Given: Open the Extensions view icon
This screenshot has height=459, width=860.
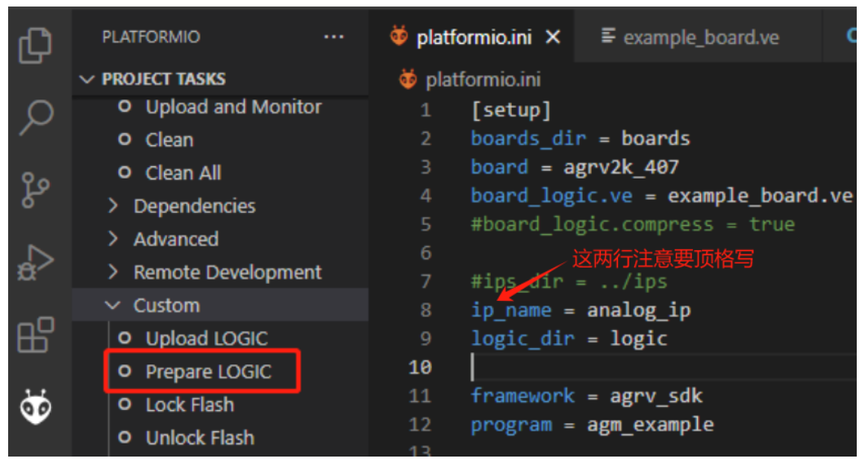Looking at the screenshot, I should [36, 335].
